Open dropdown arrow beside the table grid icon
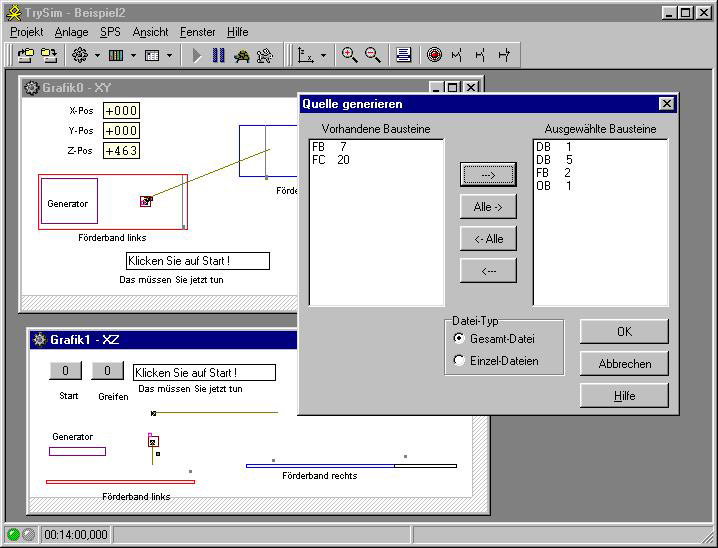Screen dimensions: 718x548 (x=133, y=56)
